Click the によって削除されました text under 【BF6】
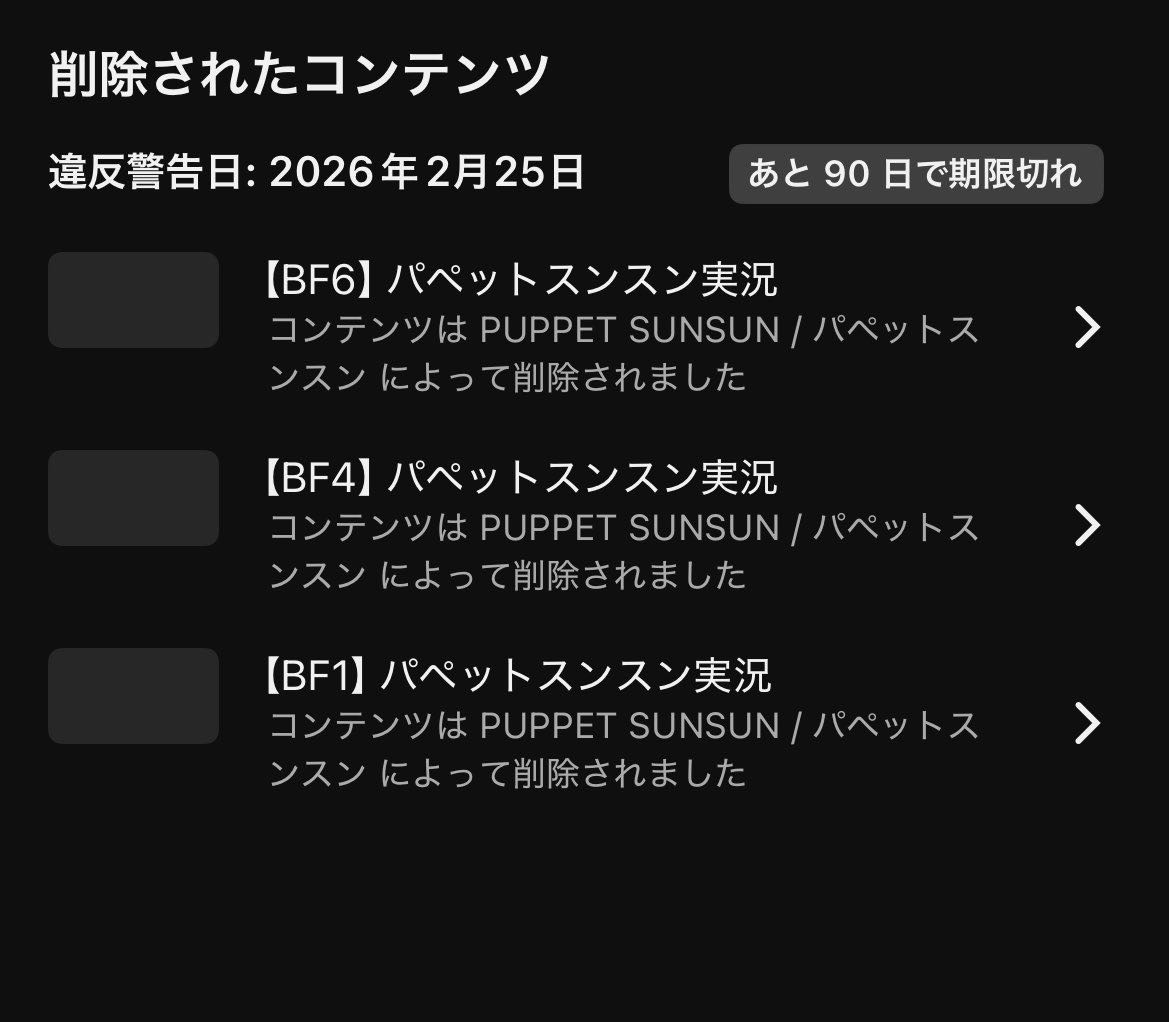Screen dimensions: 1169x1022 pyautogui.click(x=563, y=378)
